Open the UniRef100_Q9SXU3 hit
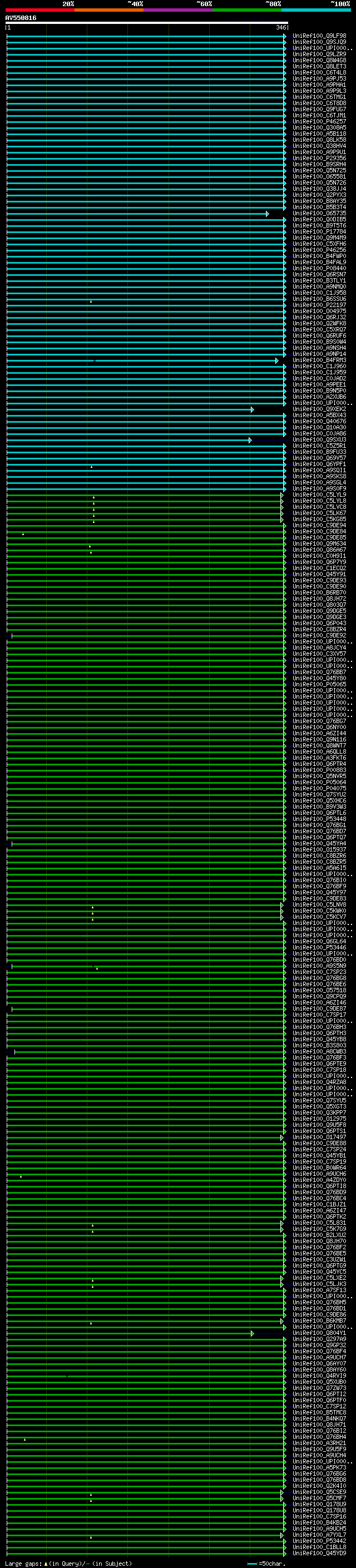 point(319,439)
